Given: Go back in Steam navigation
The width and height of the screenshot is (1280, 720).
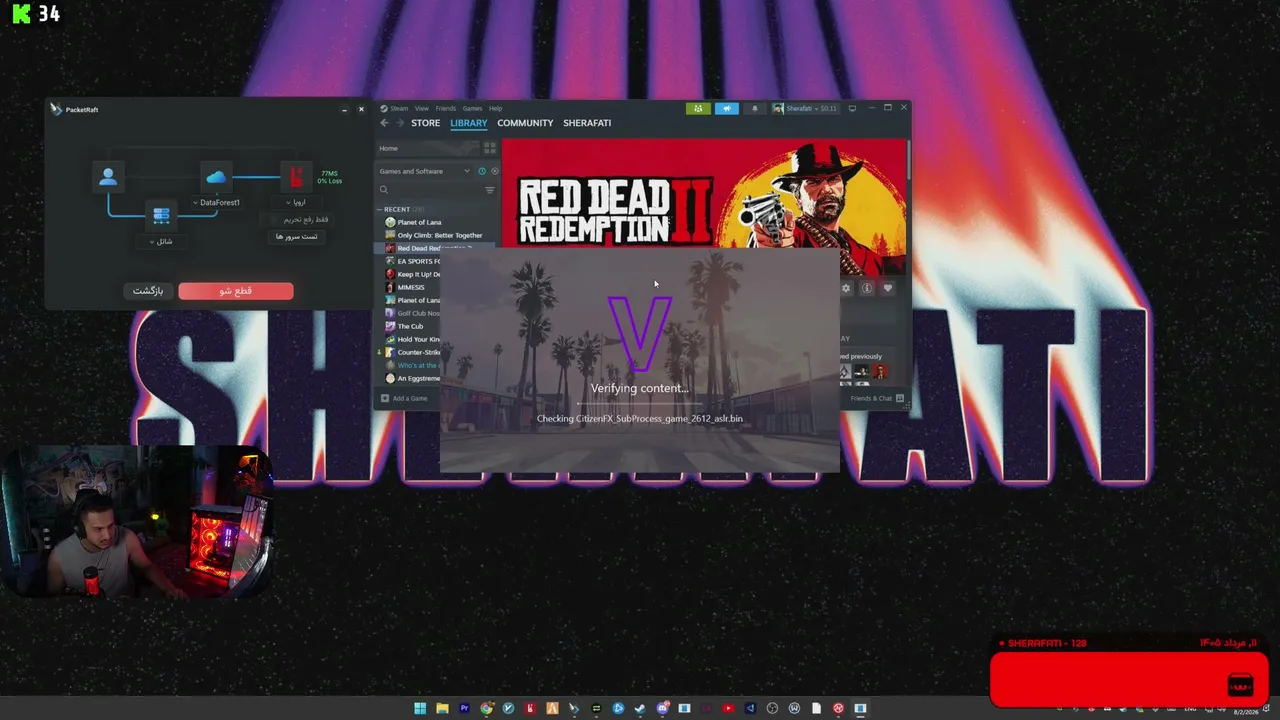Looking at the screenshot, I should pyautogui.click(x=384, y=123).
